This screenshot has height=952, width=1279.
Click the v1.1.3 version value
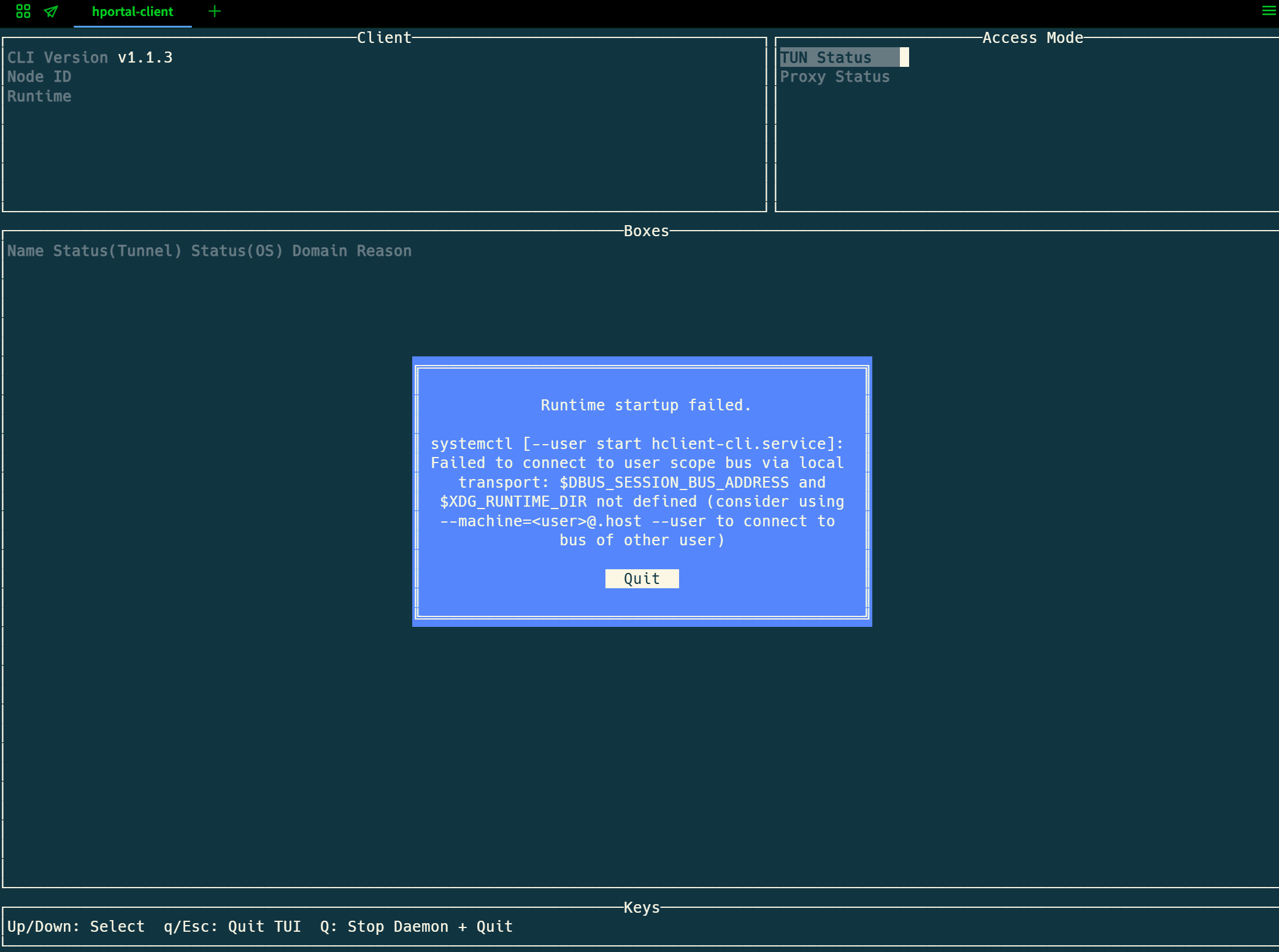(145, 58)
